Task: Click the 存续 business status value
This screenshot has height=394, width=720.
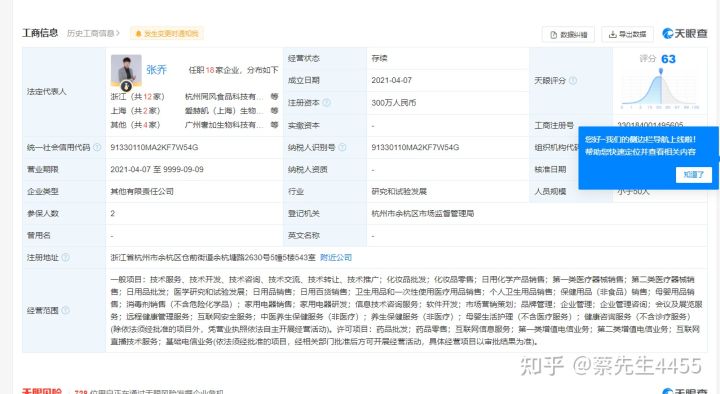Action: tap(379, 58)
